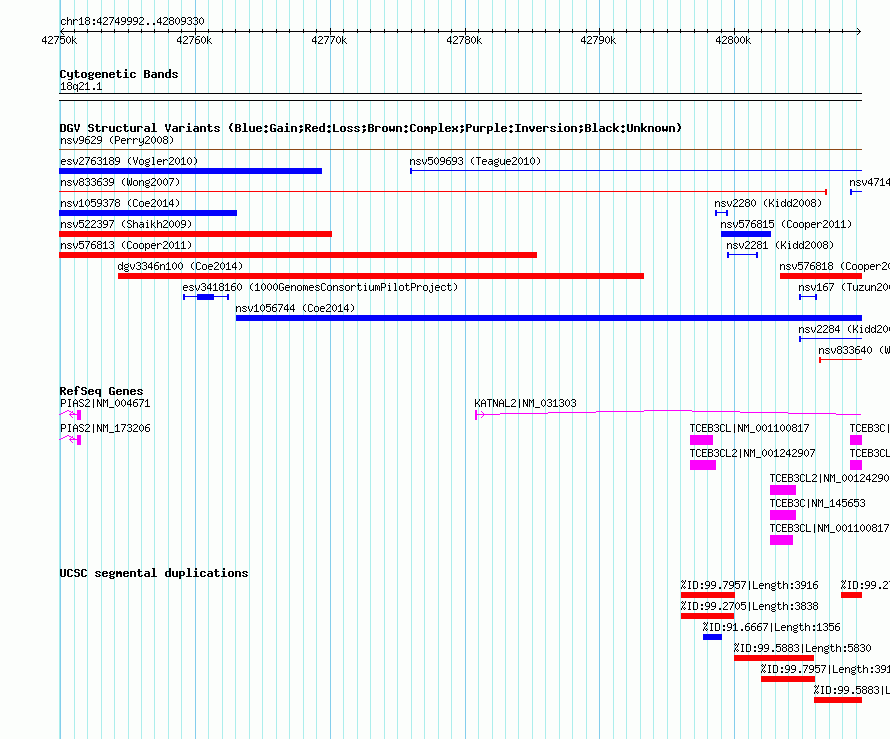Click the nsv576815 (Cooper2011) label

pyautogui.click(x=786, y=224)
